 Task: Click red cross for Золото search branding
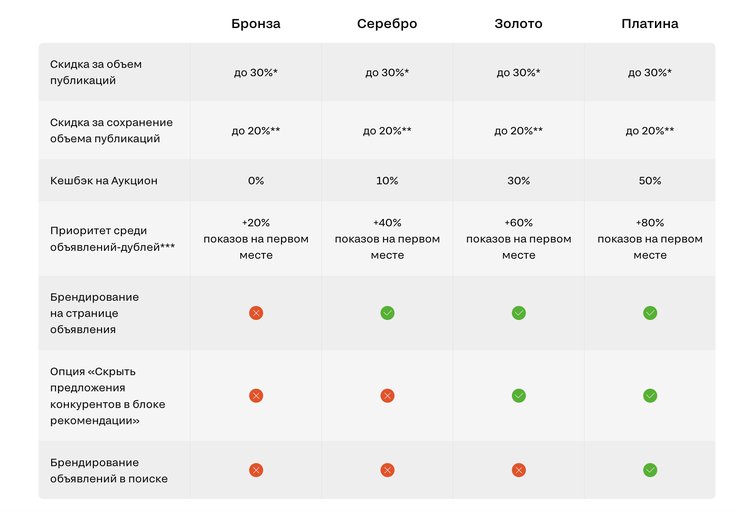pos(519,470)
